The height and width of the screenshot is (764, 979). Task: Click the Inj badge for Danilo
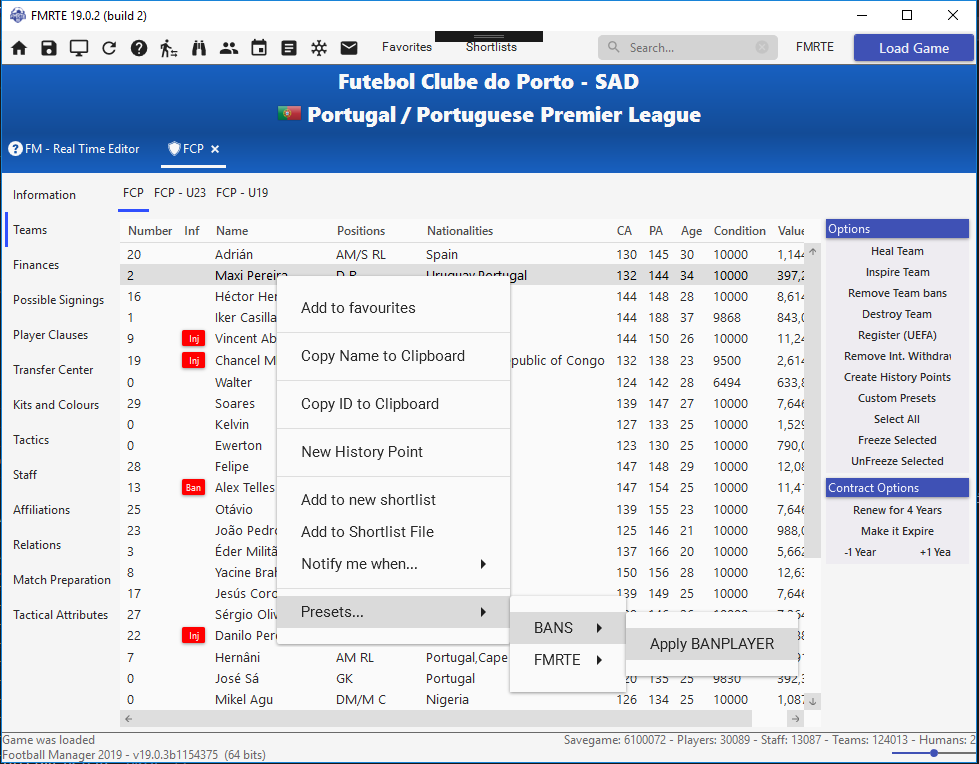(194, 635)
